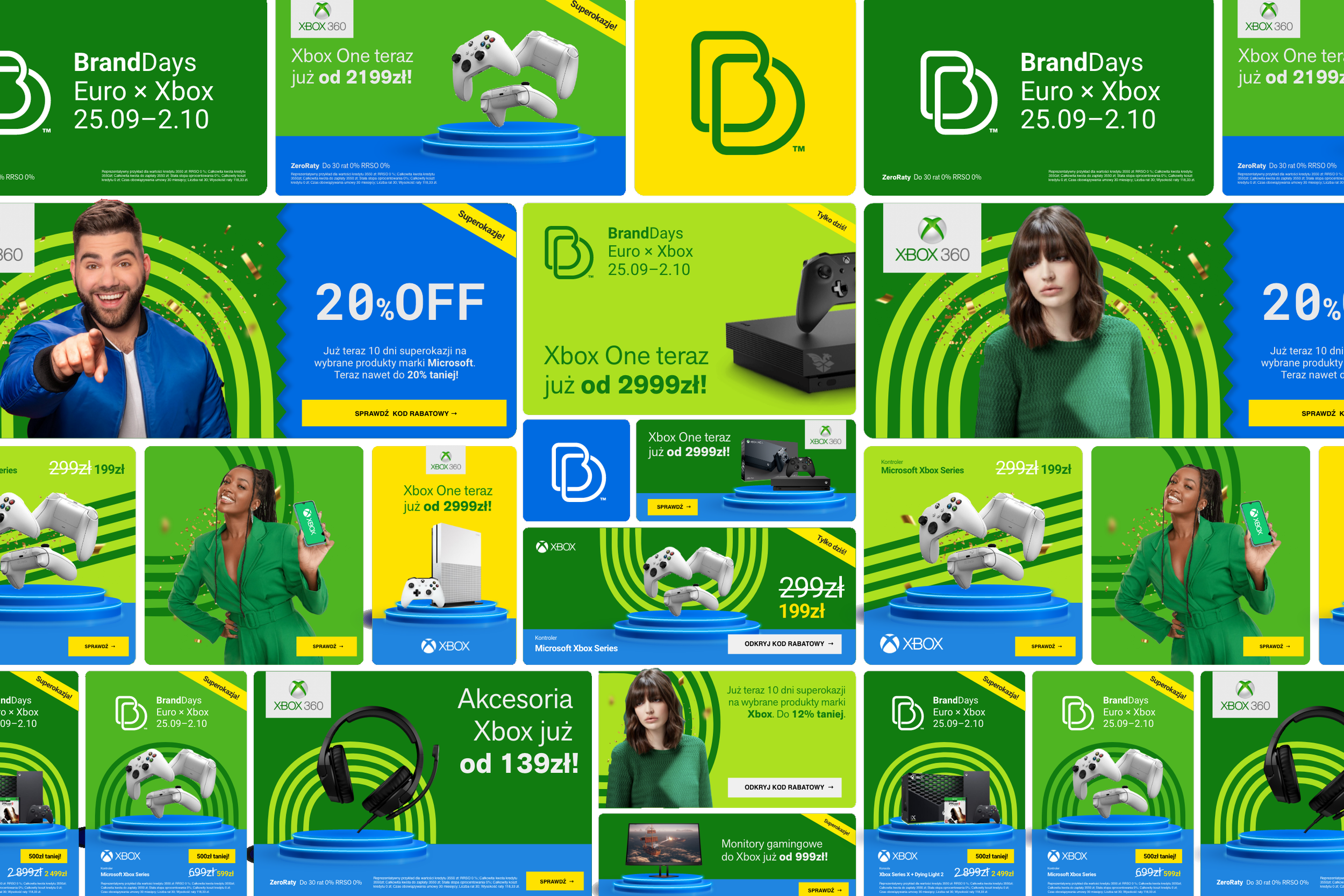The image size is (1344, 896).
Task: Click the large XBOX logo in the Microsoft Xbox Series banner
Action: pyautogui.click(x=911, y=644)
